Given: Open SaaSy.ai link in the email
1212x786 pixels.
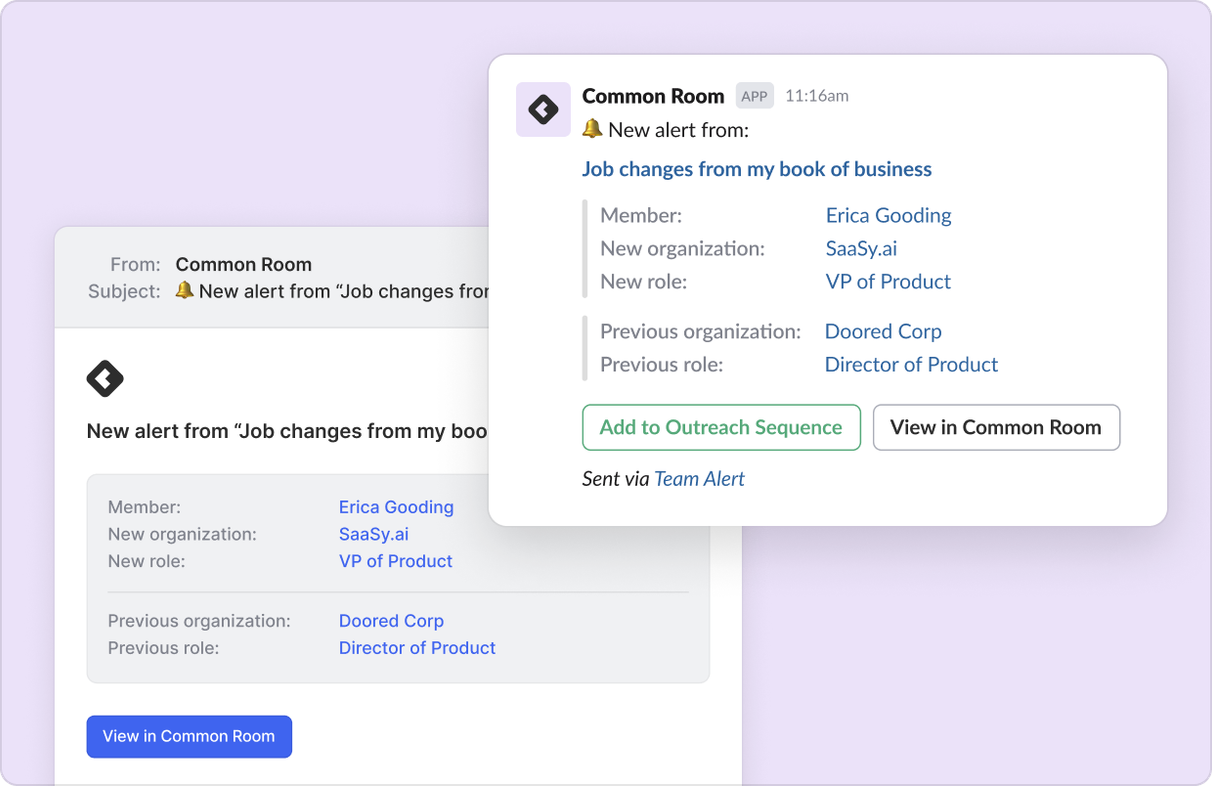Looking at the screenshot, I should [374, 534].
